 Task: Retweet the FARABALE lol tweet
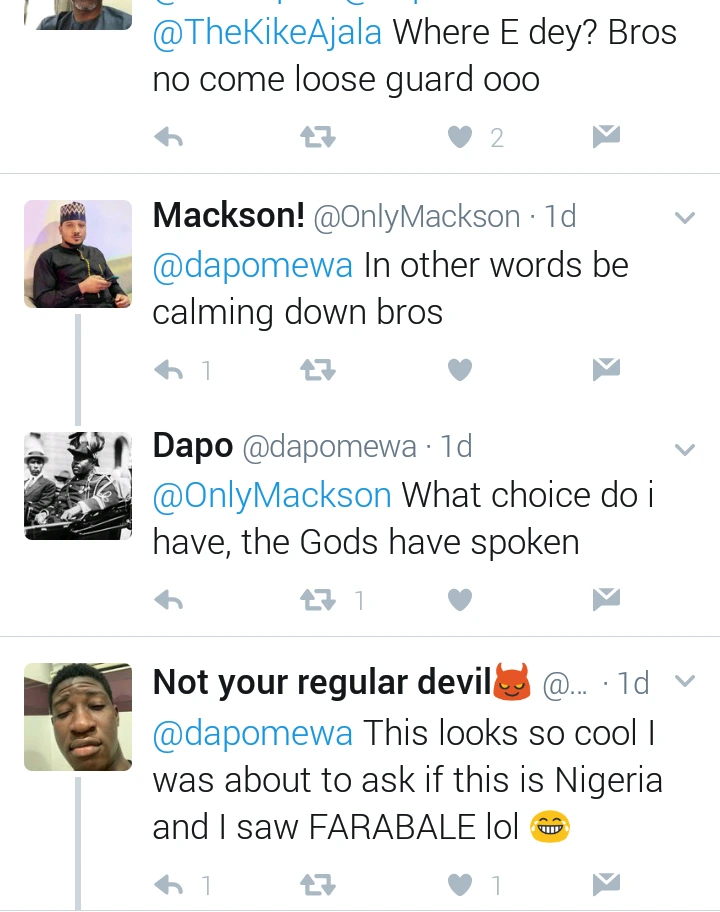pyautogui.click(x=318, y=885)
